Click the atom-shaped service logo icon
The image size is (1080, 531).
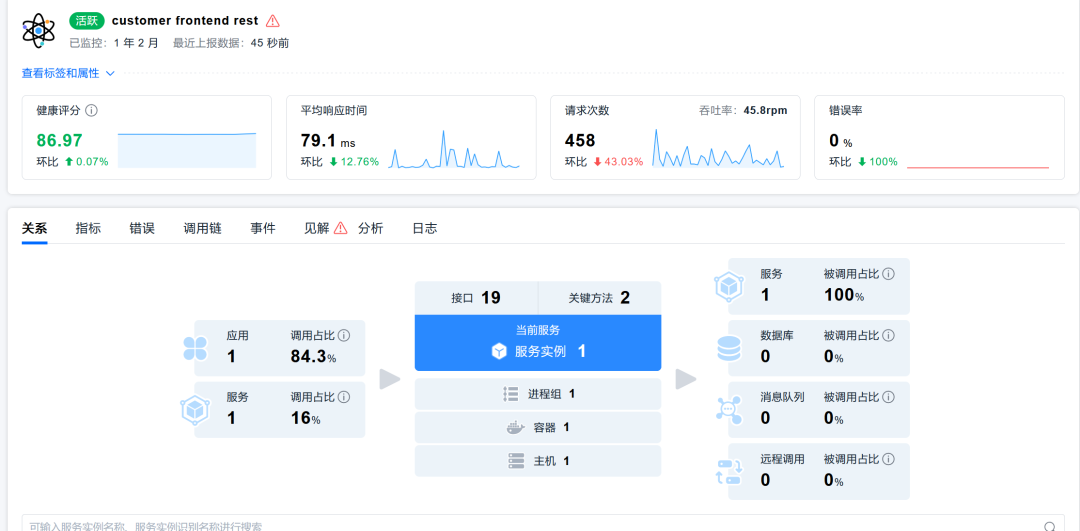click(39, 30)
